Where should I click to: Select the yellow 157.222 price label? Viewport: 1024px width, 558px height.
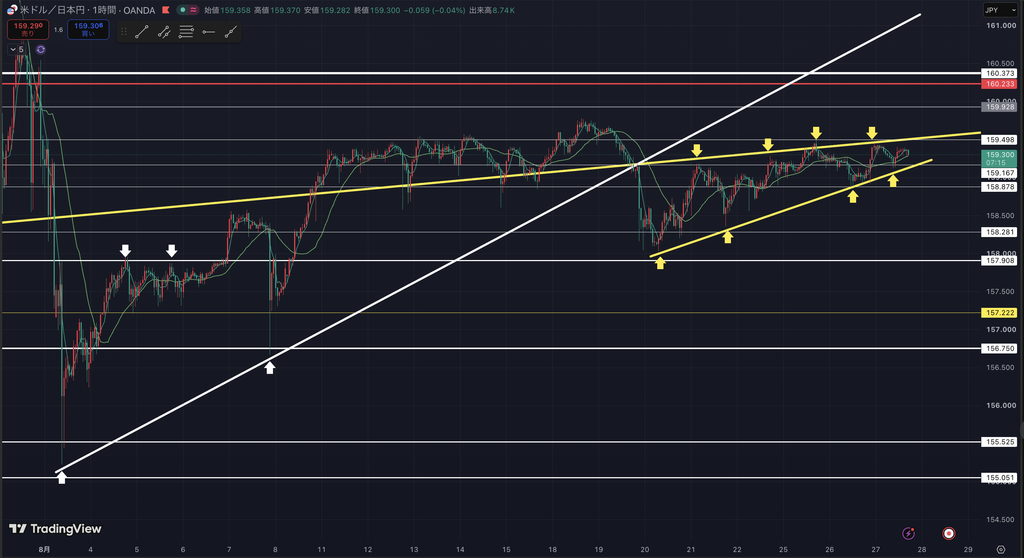click(999, 313)
